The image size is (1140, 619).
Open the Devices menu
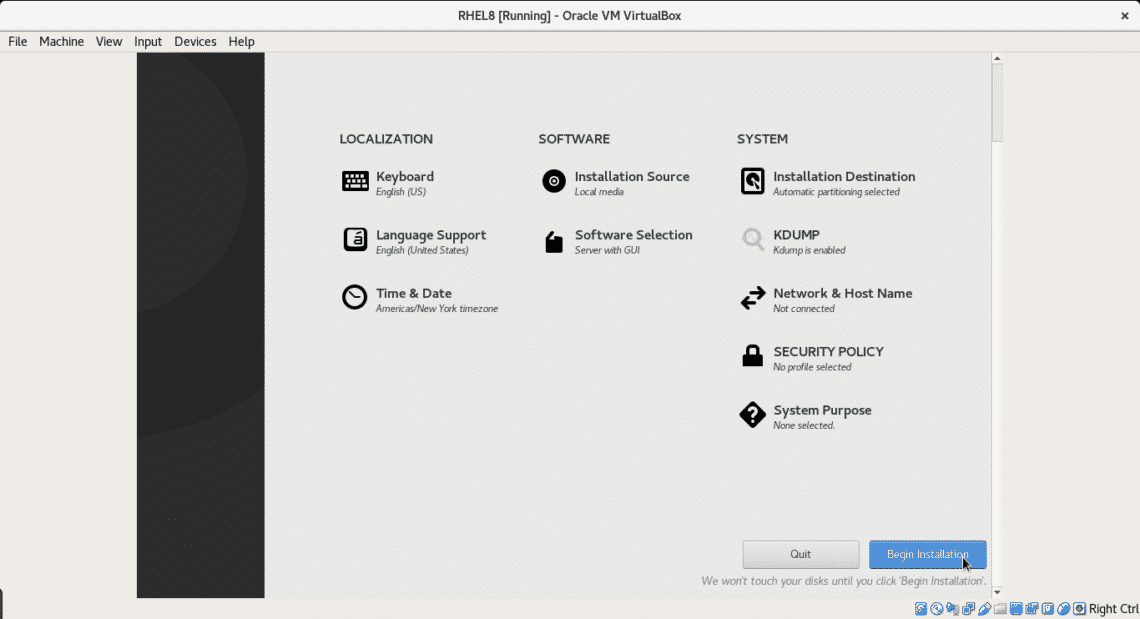tap(195, 41)
